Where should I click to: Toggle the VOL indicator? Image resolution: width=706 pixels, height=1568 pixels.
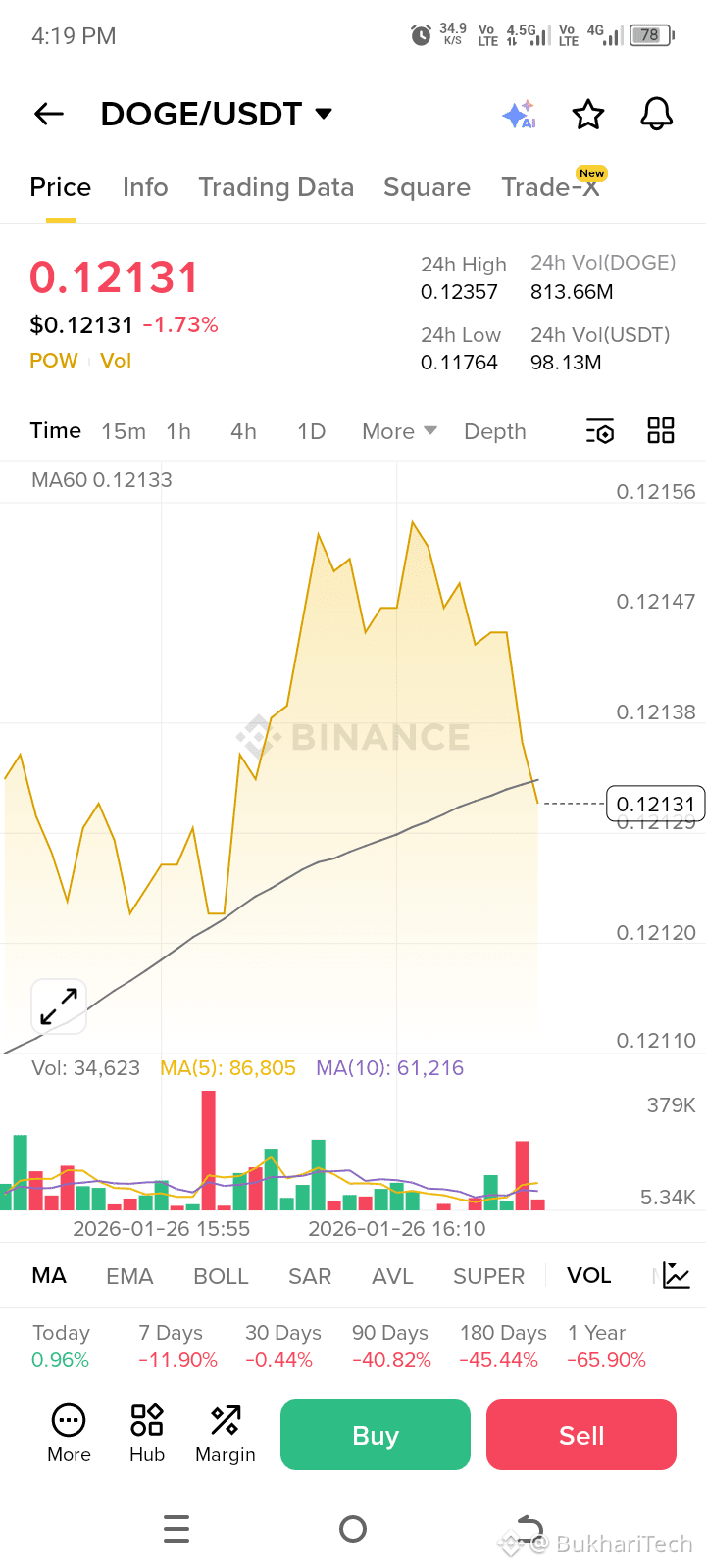[x=588, y=1275]
